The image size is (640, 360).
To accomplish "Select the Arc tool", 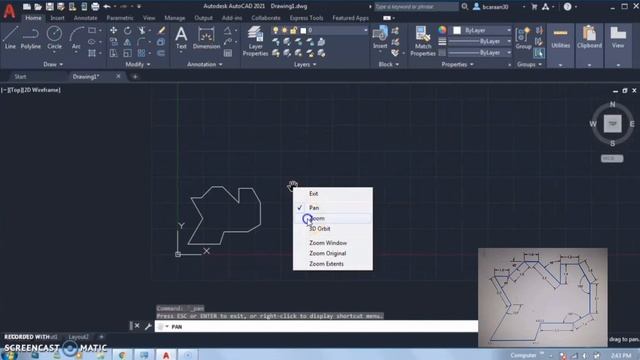I will tap(76, 38).
